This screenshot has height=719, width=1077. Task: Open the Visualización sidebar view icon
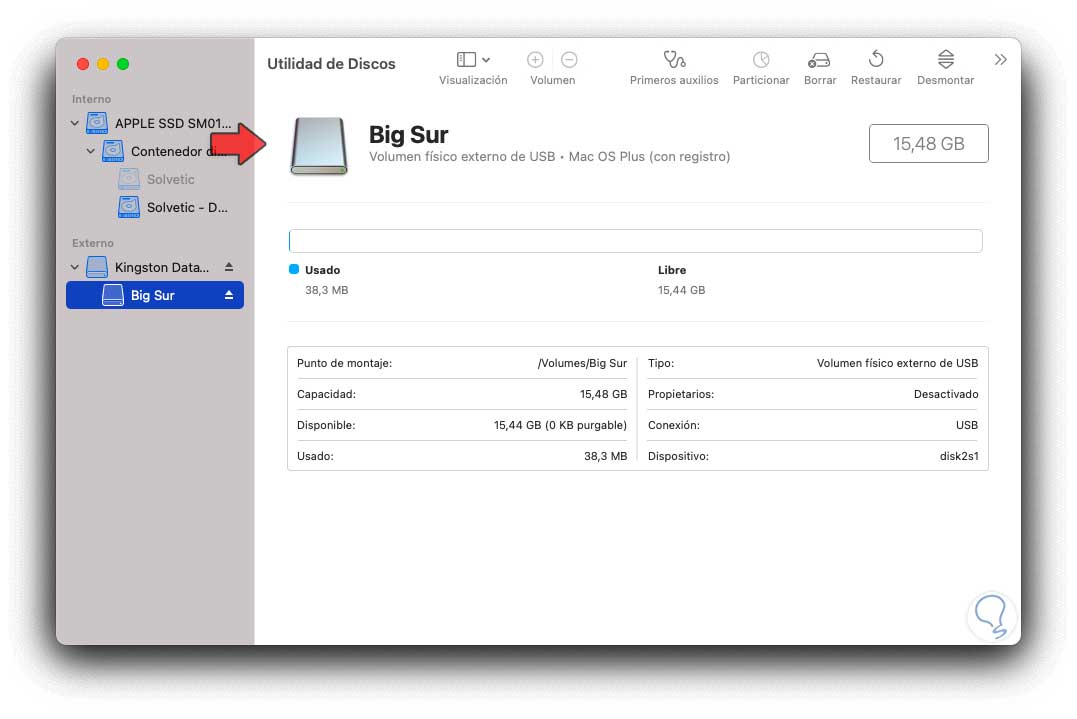[466, 60]
